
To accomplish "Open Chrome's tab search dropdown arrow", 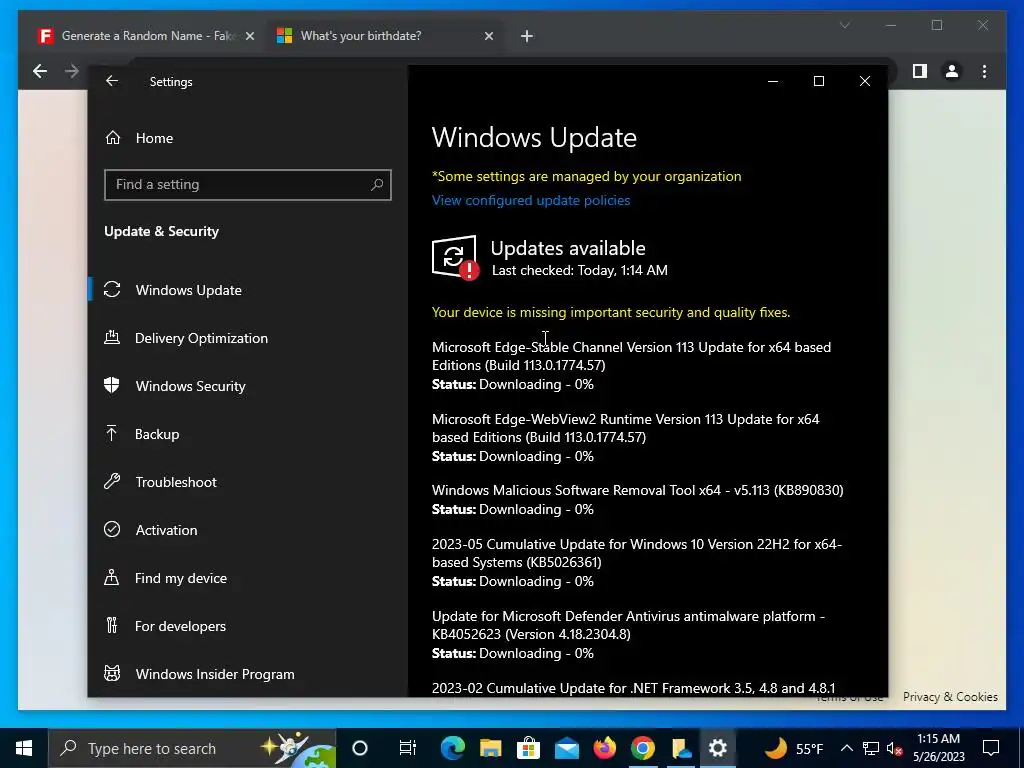I will (x=844, y=25).
